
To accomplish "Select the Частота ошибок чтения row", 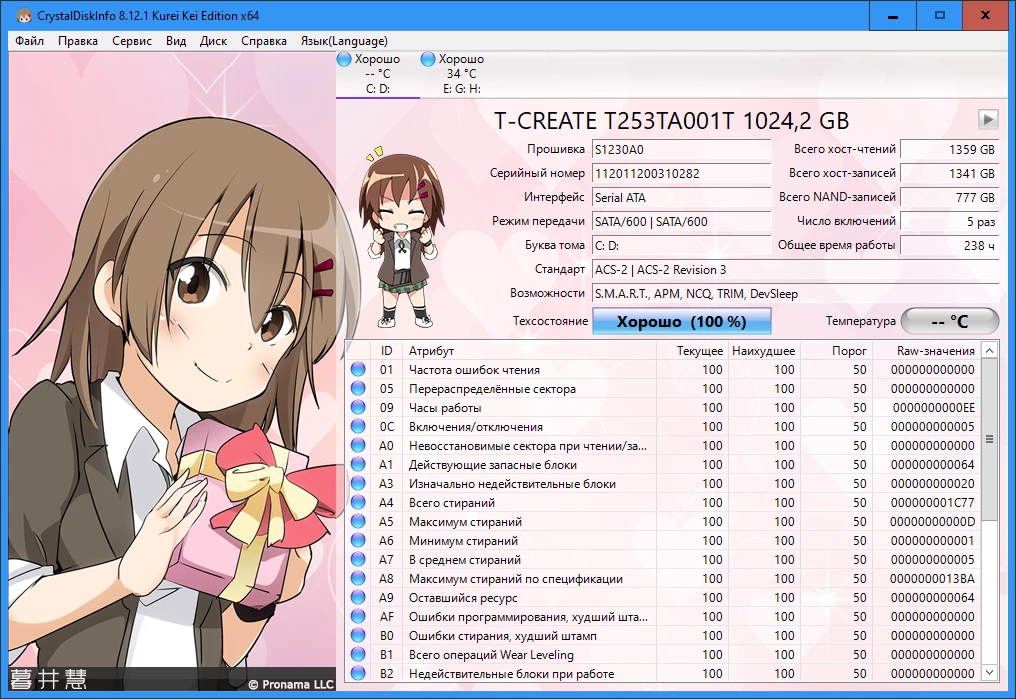I will coord(664,369).
